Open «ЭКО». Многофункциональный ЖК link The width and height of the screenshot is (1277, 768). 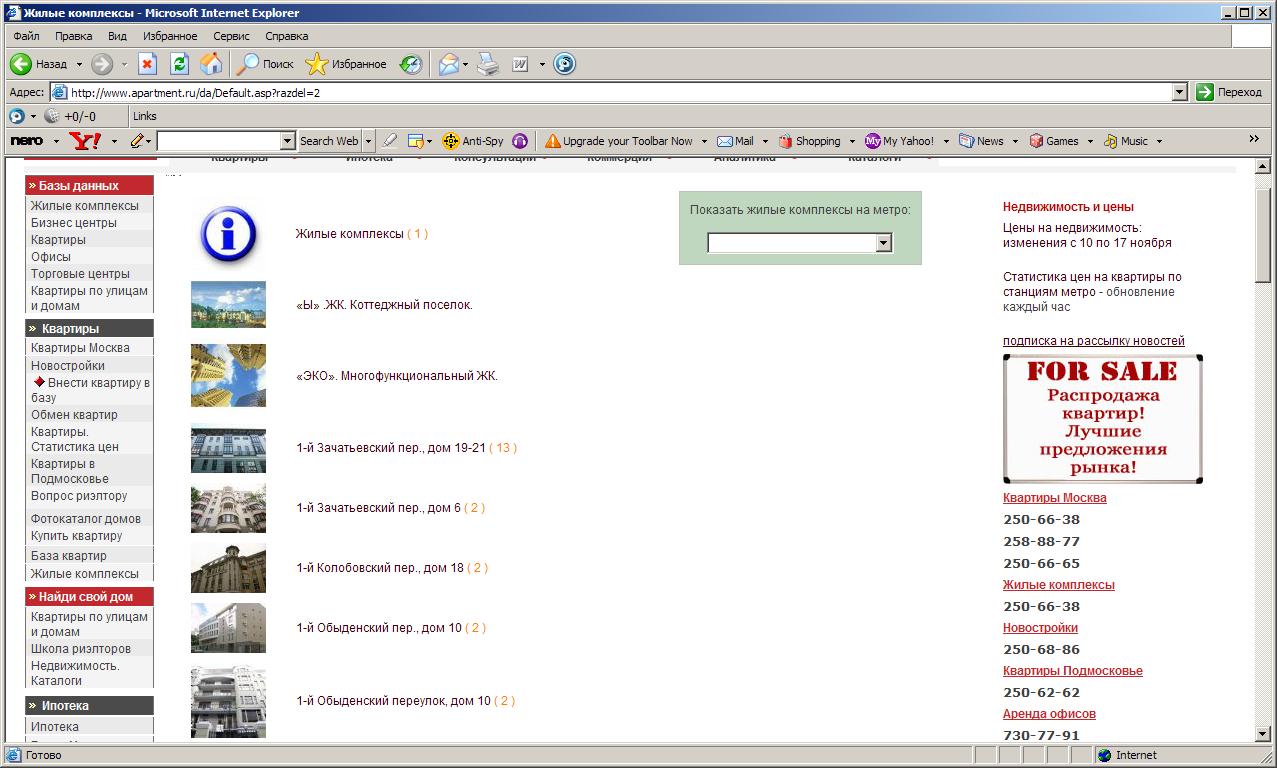(x=397, y=376)
